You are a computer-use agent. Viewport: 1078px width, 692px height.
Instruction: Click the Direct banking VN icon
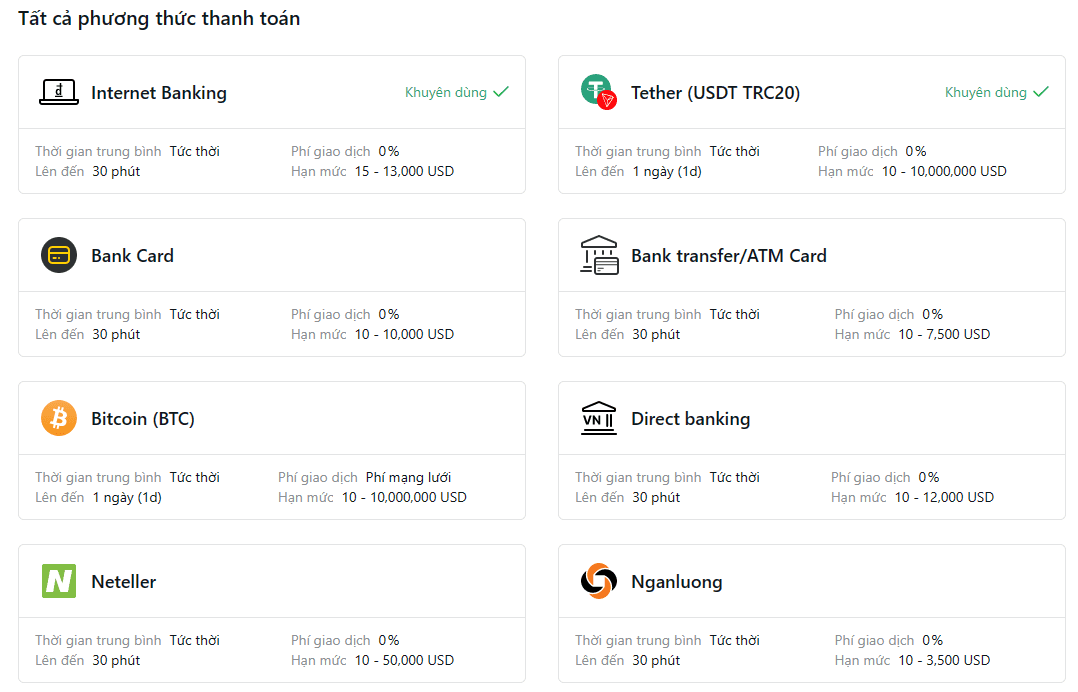pos(599,418)
